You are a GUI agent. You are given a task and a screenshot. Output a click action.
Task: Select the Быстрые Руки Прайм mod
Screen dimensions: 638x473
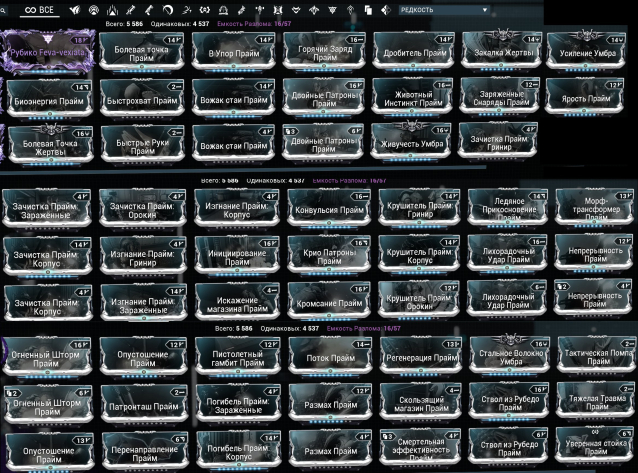click(142, 145)
